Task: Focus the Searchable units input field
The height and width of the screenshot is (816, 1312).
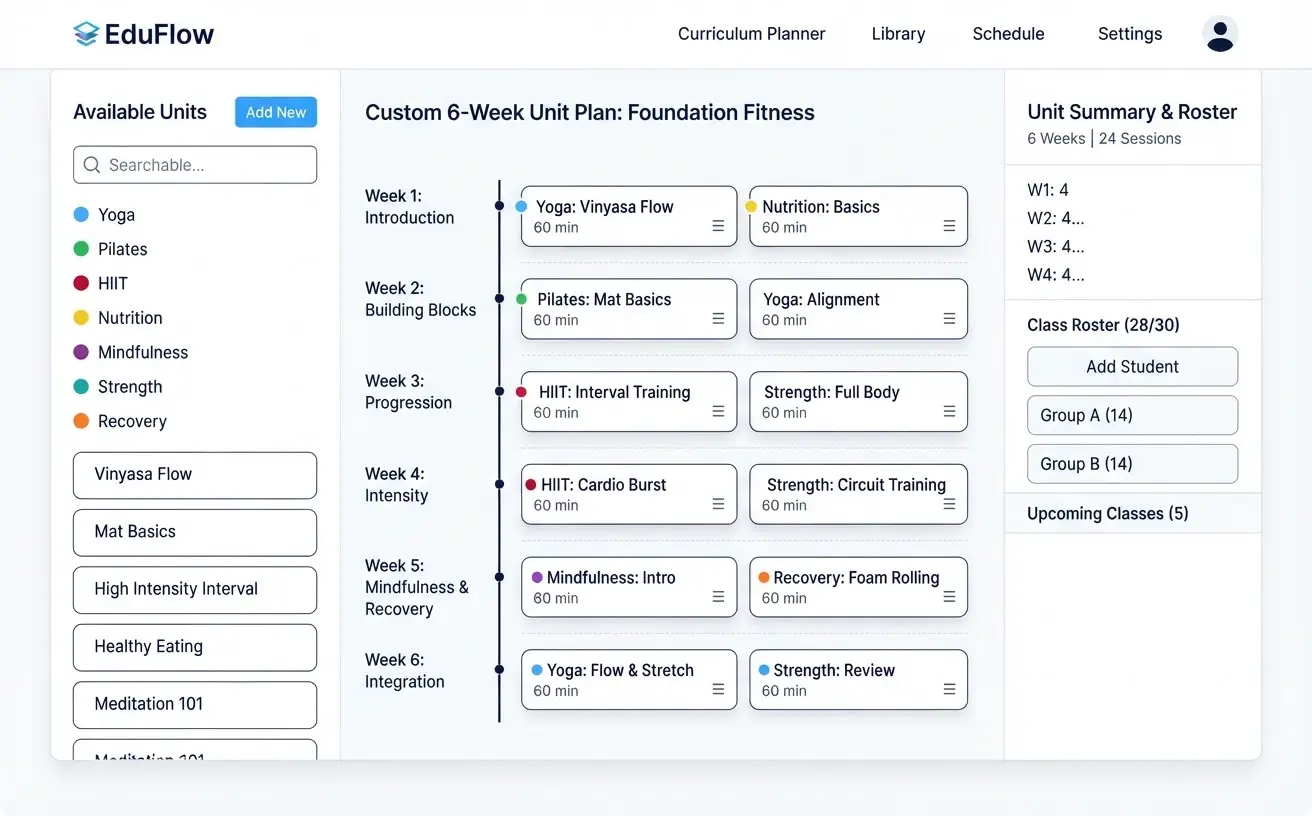Action: click(x=195, y=165)
